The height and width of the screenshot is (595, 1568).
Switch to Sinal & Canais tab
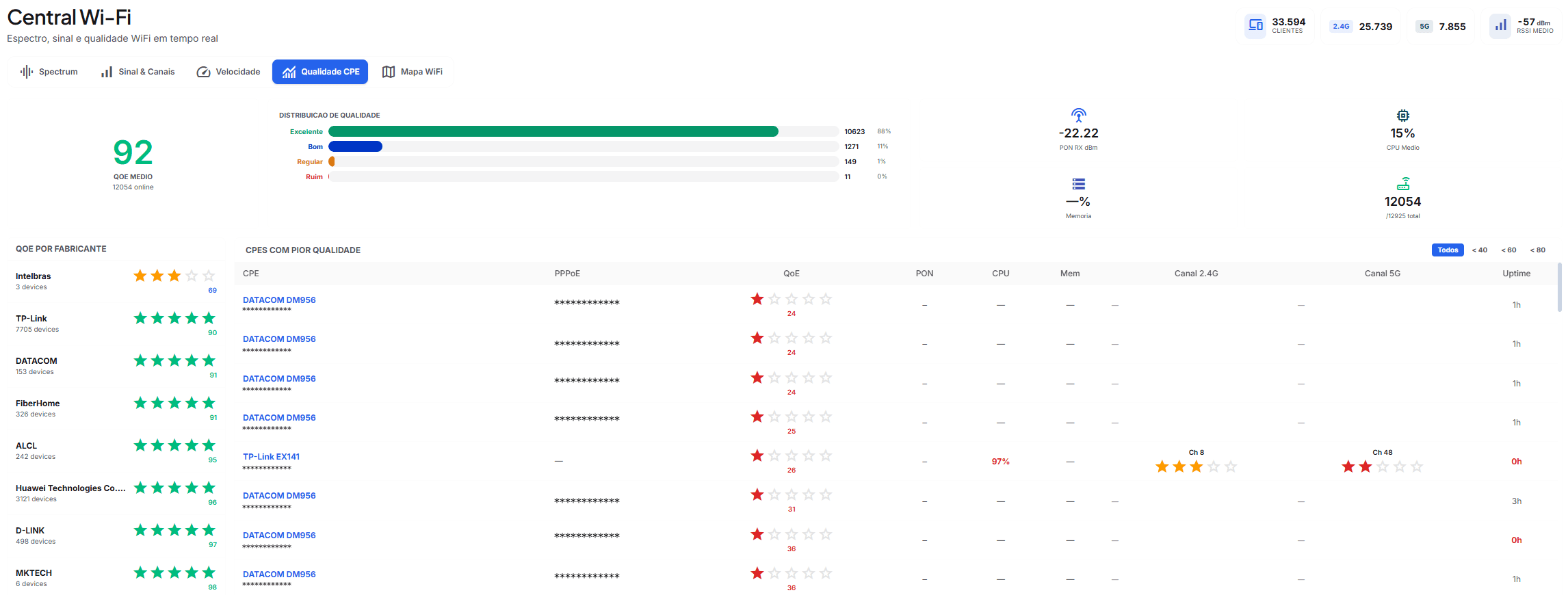(138, 72)
